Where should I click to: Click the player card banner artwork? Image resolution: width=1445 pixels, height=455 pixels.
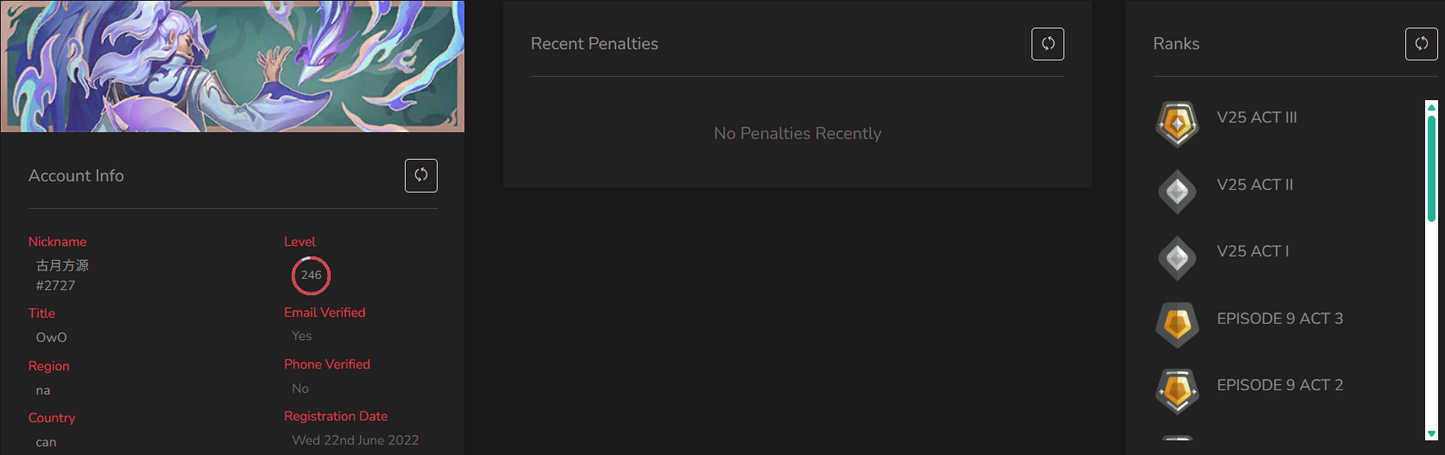(x=232, y=66)
